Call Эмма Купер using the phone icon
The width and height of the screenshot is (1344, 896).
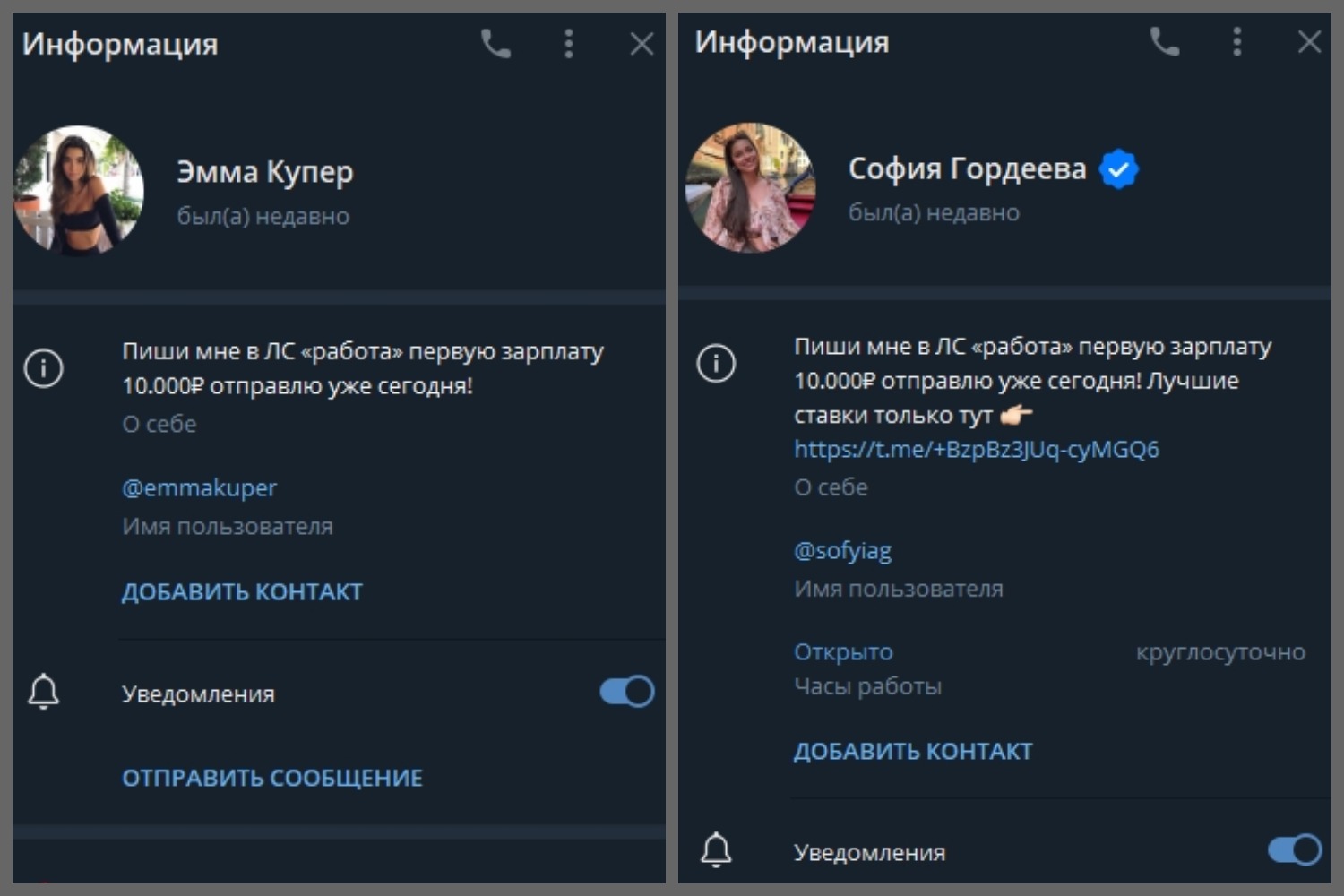(x=495, y=43)
